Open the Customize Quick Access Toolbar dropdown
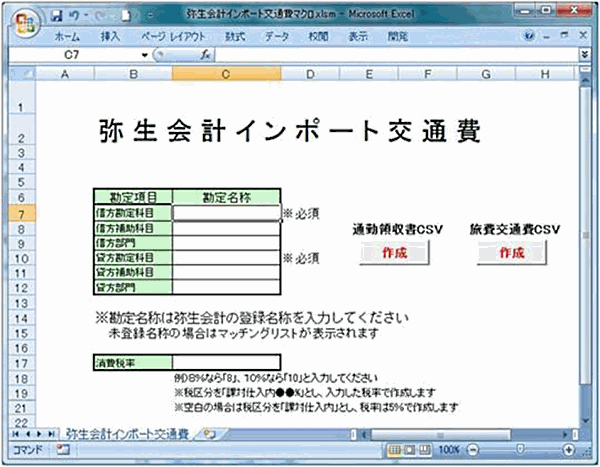Viewport: 600px width, 467px height. tap(150, 16)
